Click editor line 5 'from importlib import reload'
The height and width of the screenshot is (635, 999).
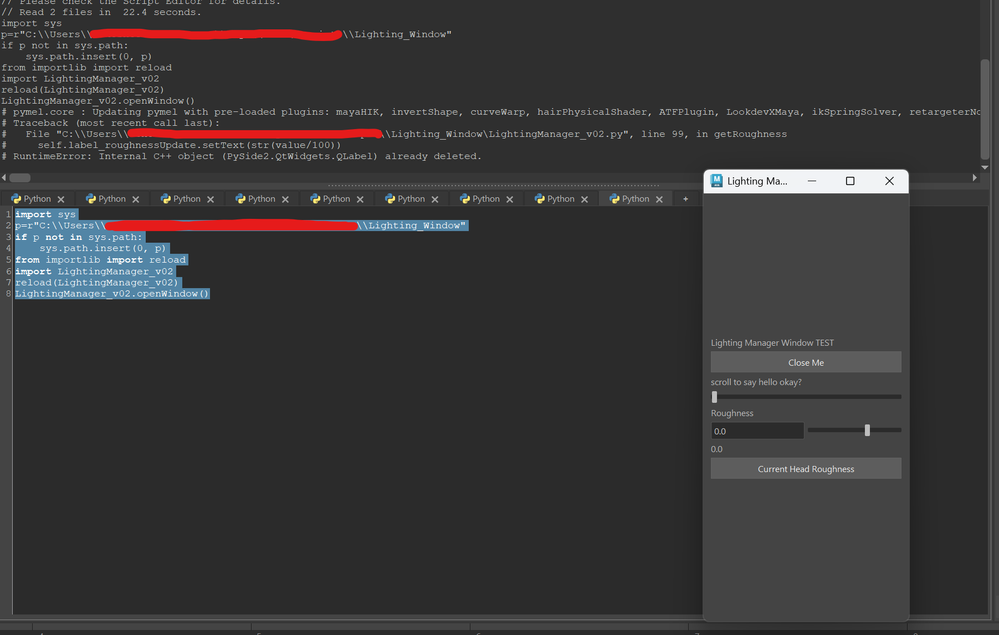click(101, 260)
